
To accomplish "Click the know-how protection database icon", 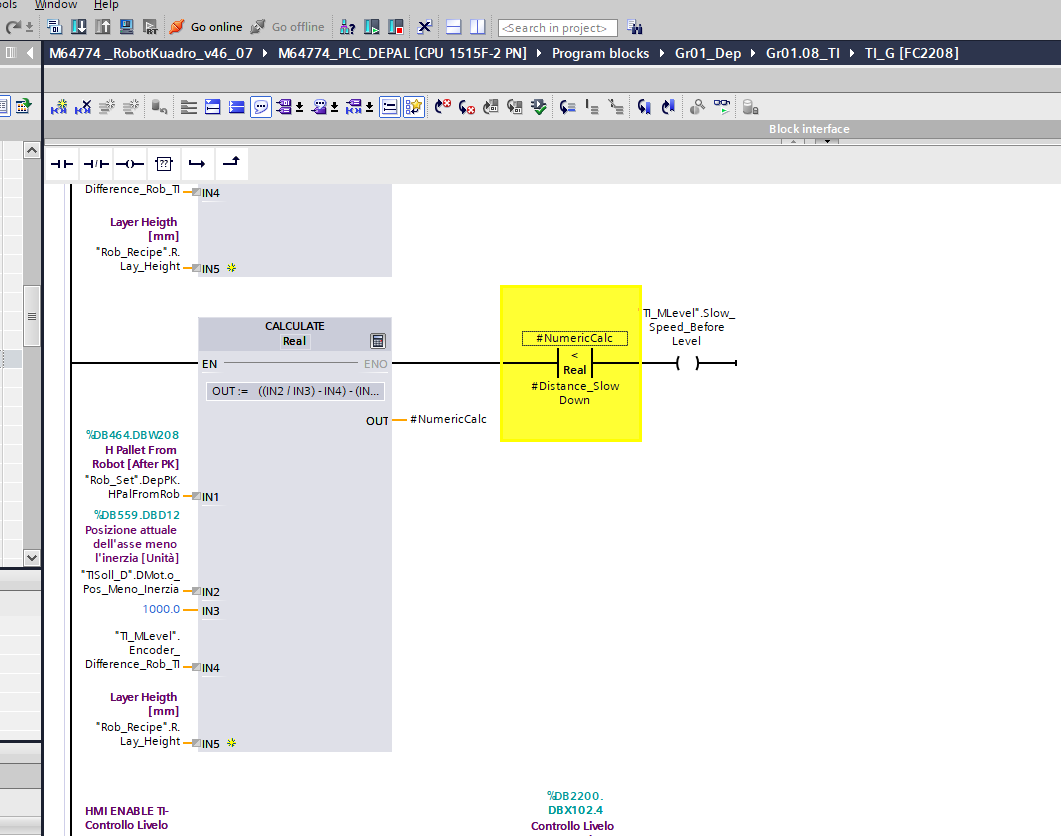I will pos(750,107).
